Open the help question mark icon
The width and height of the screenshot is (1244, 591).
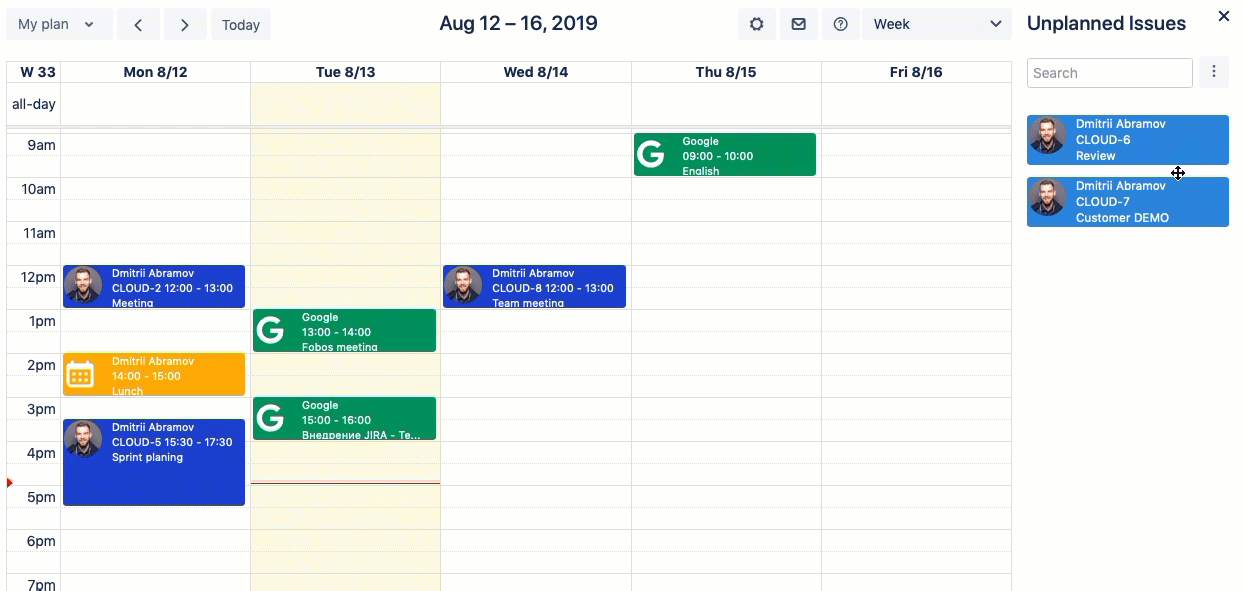click(x=840, y=24)
